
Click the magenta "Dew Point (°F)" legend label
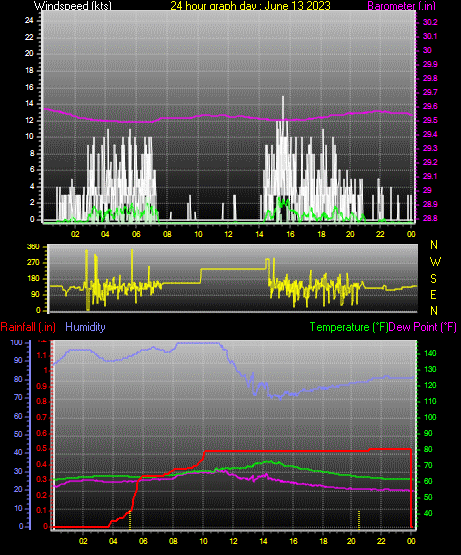click(x=422, y=327)
